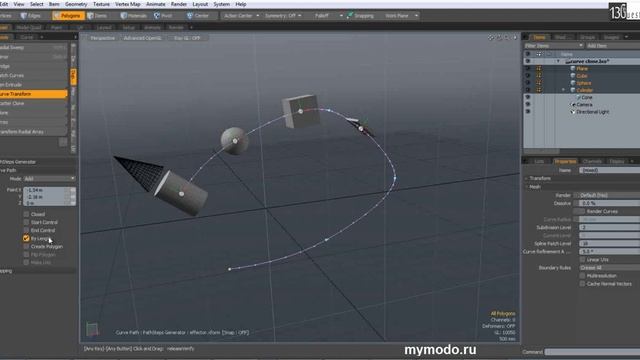Enable the Linear UVs checkbox

[x=582, y=260]
